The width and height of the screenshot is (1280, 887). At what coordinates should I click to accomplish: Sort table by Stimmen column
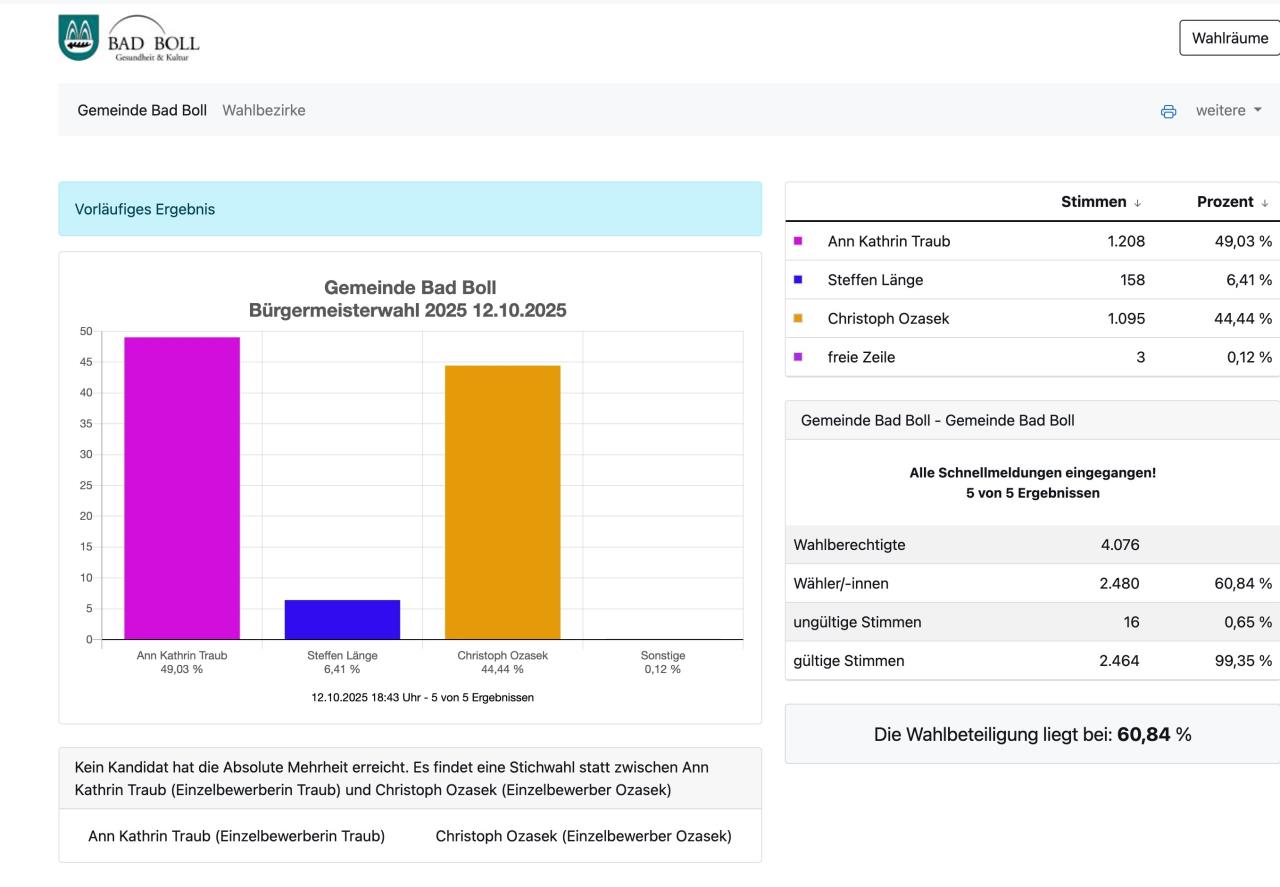point(1102,202)
